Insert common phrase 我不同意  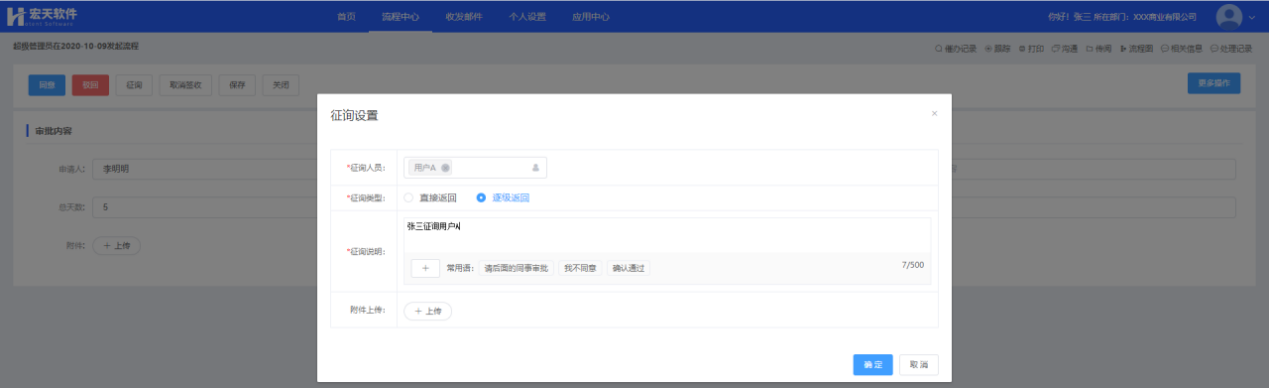click(580, 268)
